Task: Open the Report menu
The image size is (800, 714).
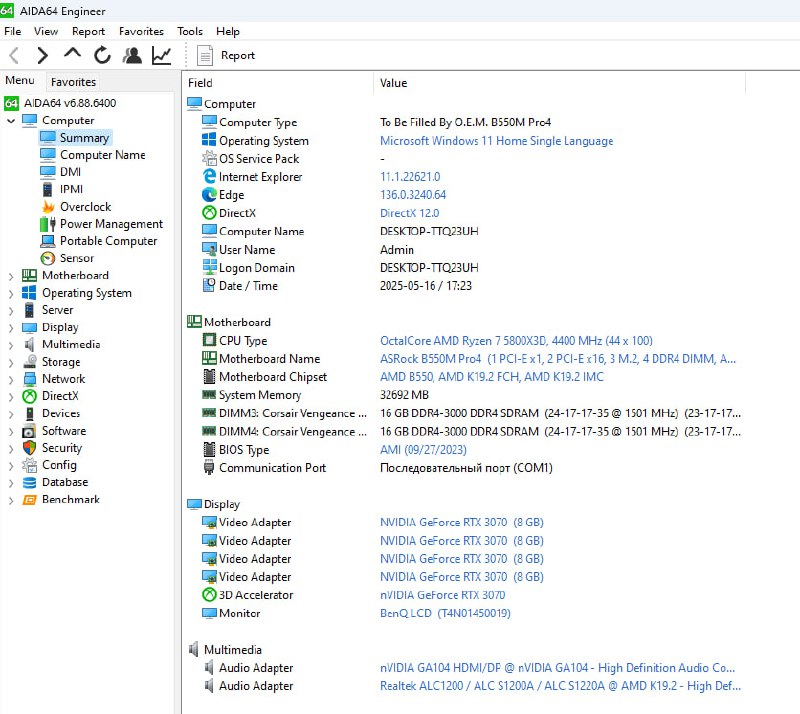Action: (88, 32)
